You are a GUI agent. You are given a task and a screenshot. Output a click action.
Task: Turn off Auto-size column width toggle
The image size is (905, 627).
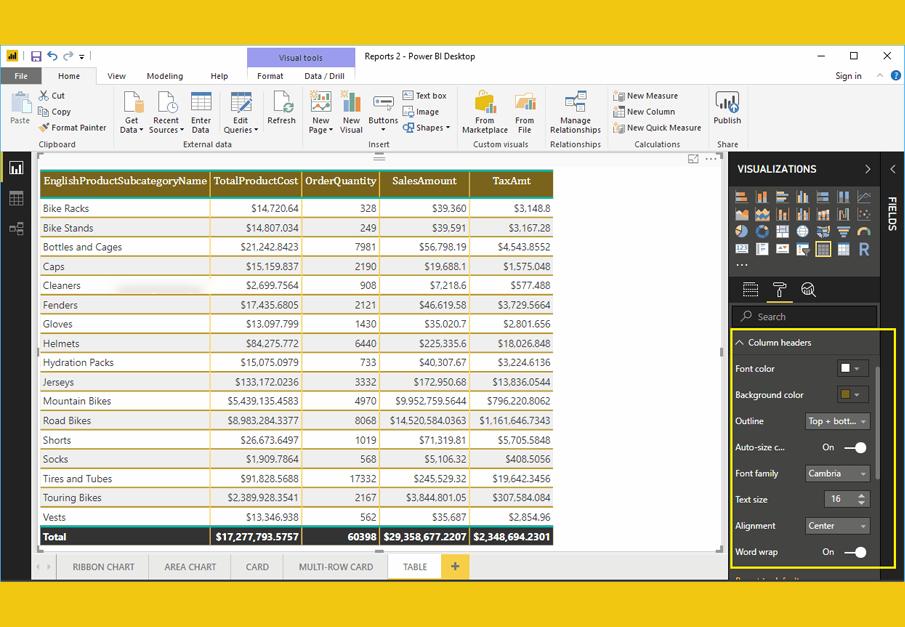pos(855,447)
